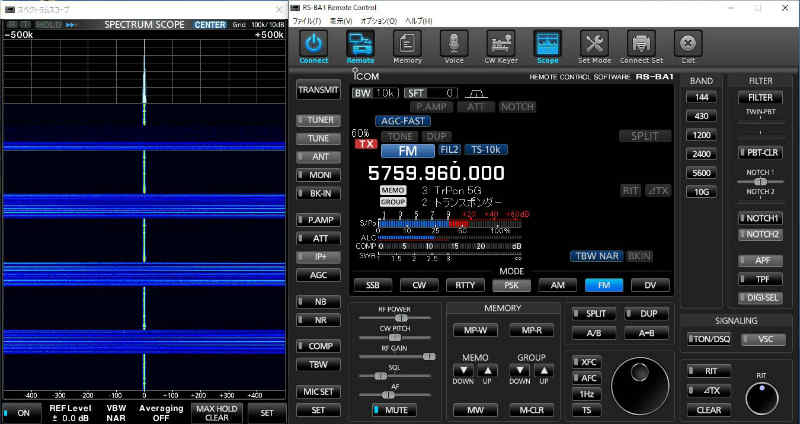800x424 pixels.
Task: Select the 430 band button
Action: click(x=702, y=116)
